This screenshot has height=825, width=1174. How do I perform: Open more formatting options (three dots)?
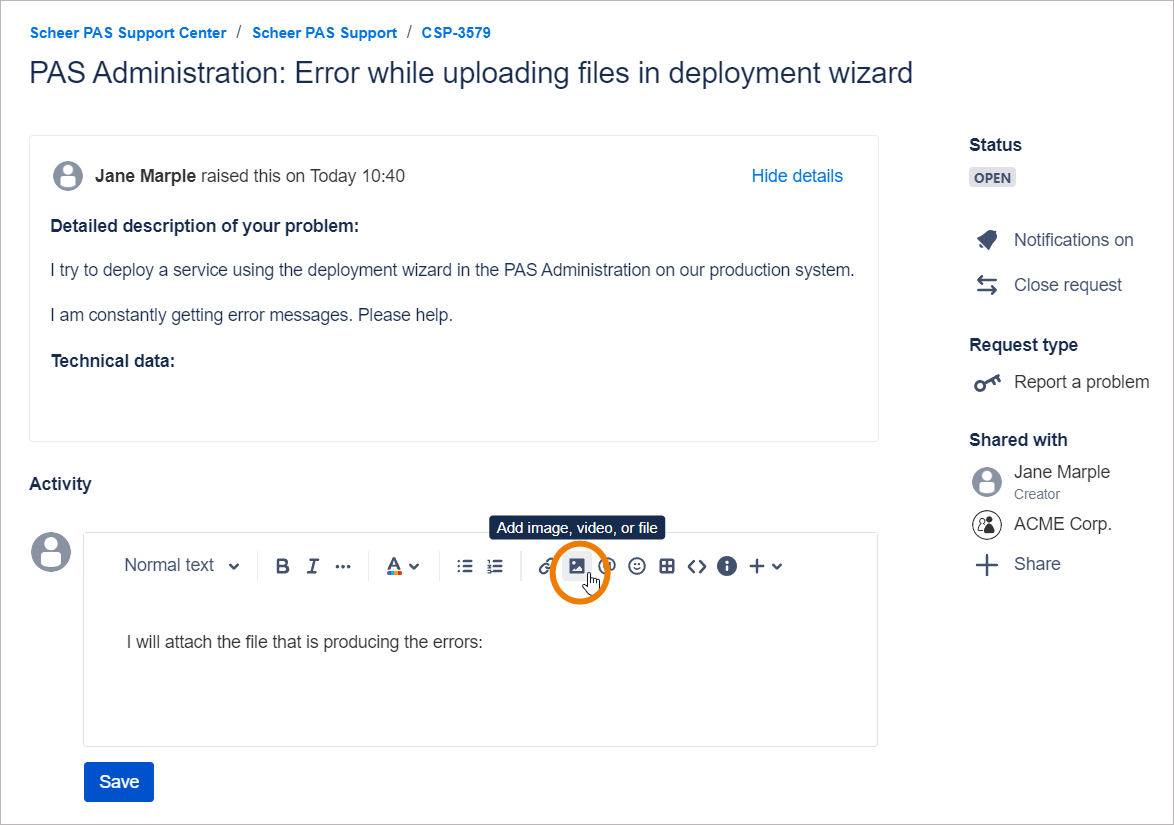pos(343,566)
